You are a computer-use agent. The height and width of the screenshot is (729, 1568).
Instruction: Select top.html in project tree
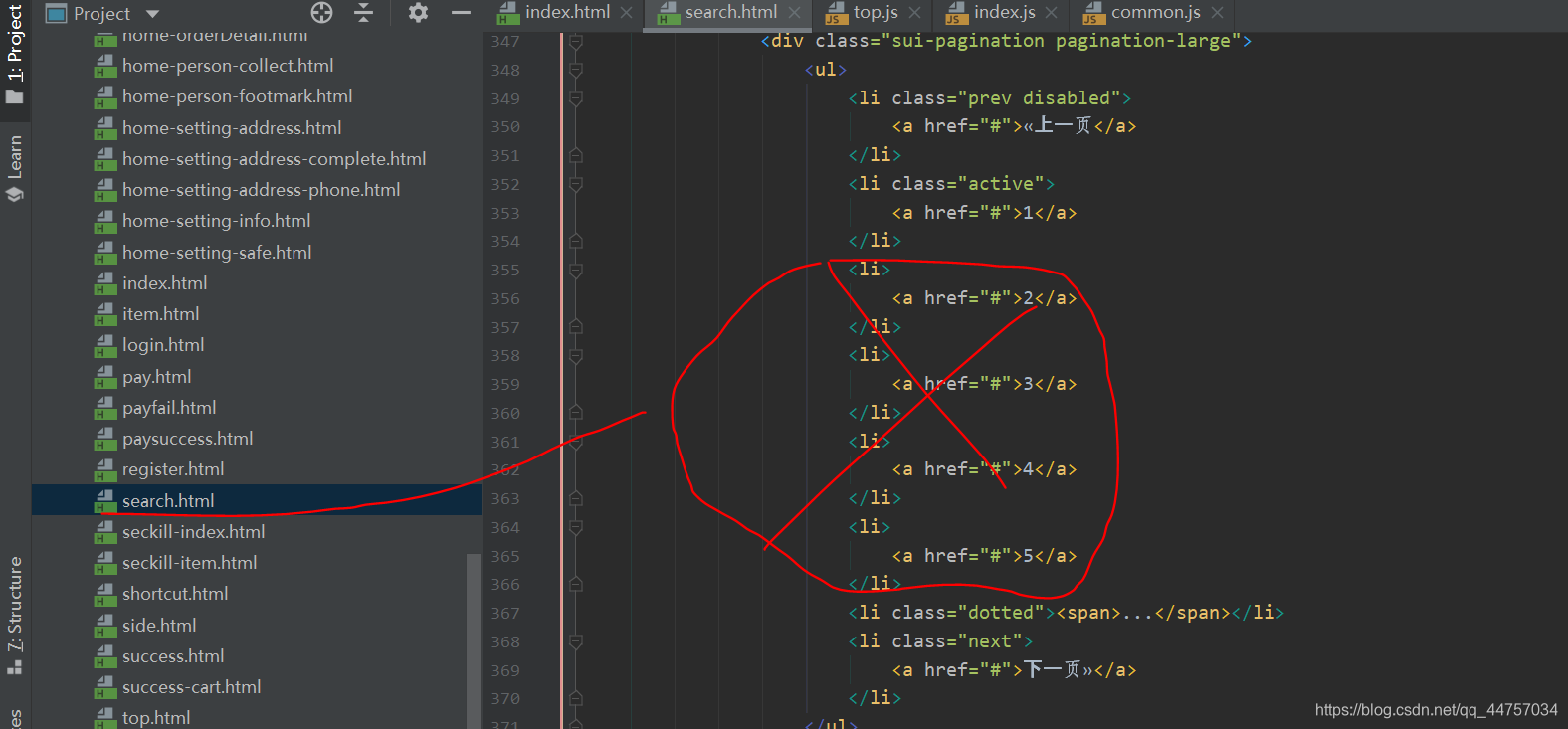point(156,718)
